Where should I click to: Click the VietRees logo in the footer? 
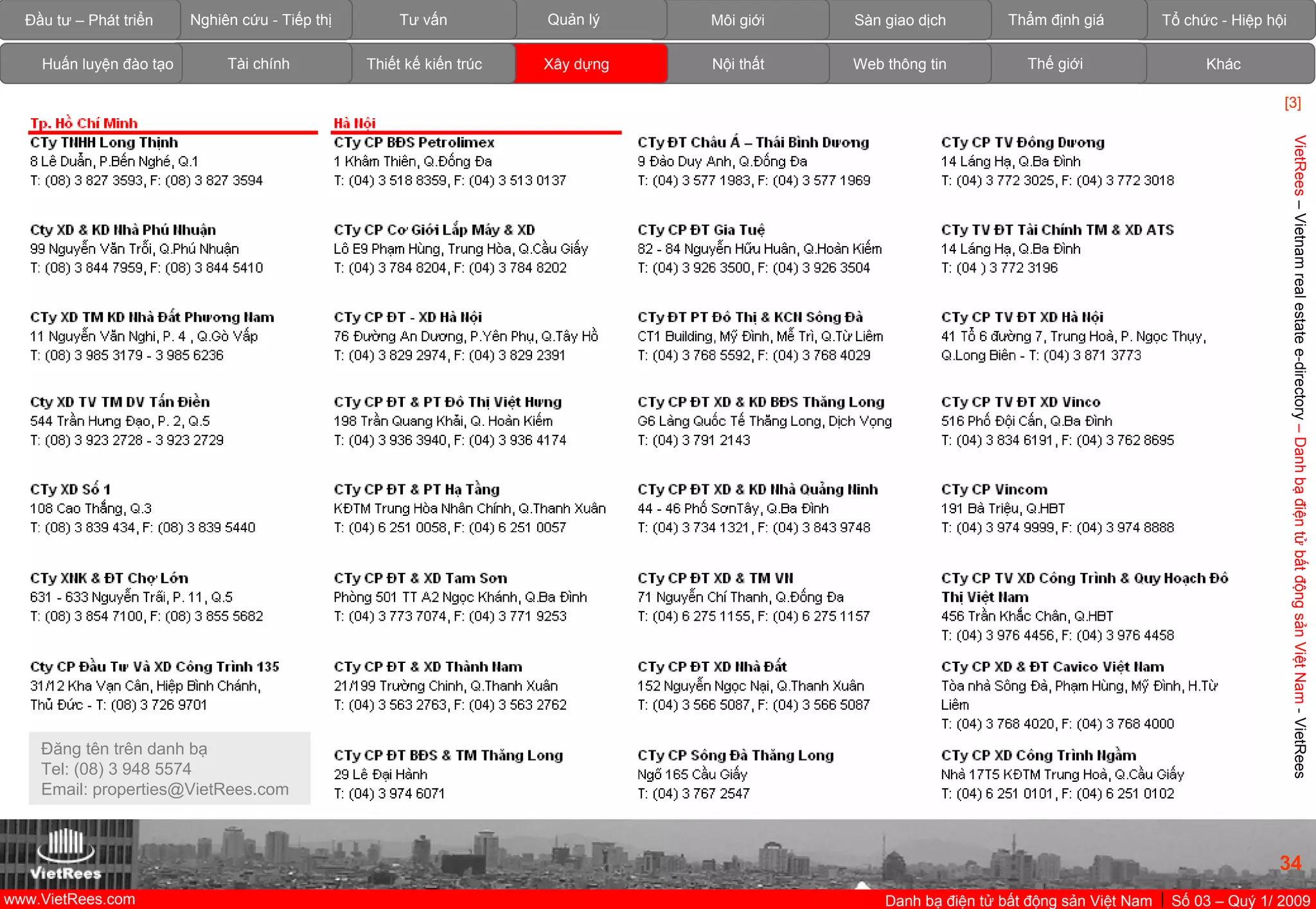point(66,854)
